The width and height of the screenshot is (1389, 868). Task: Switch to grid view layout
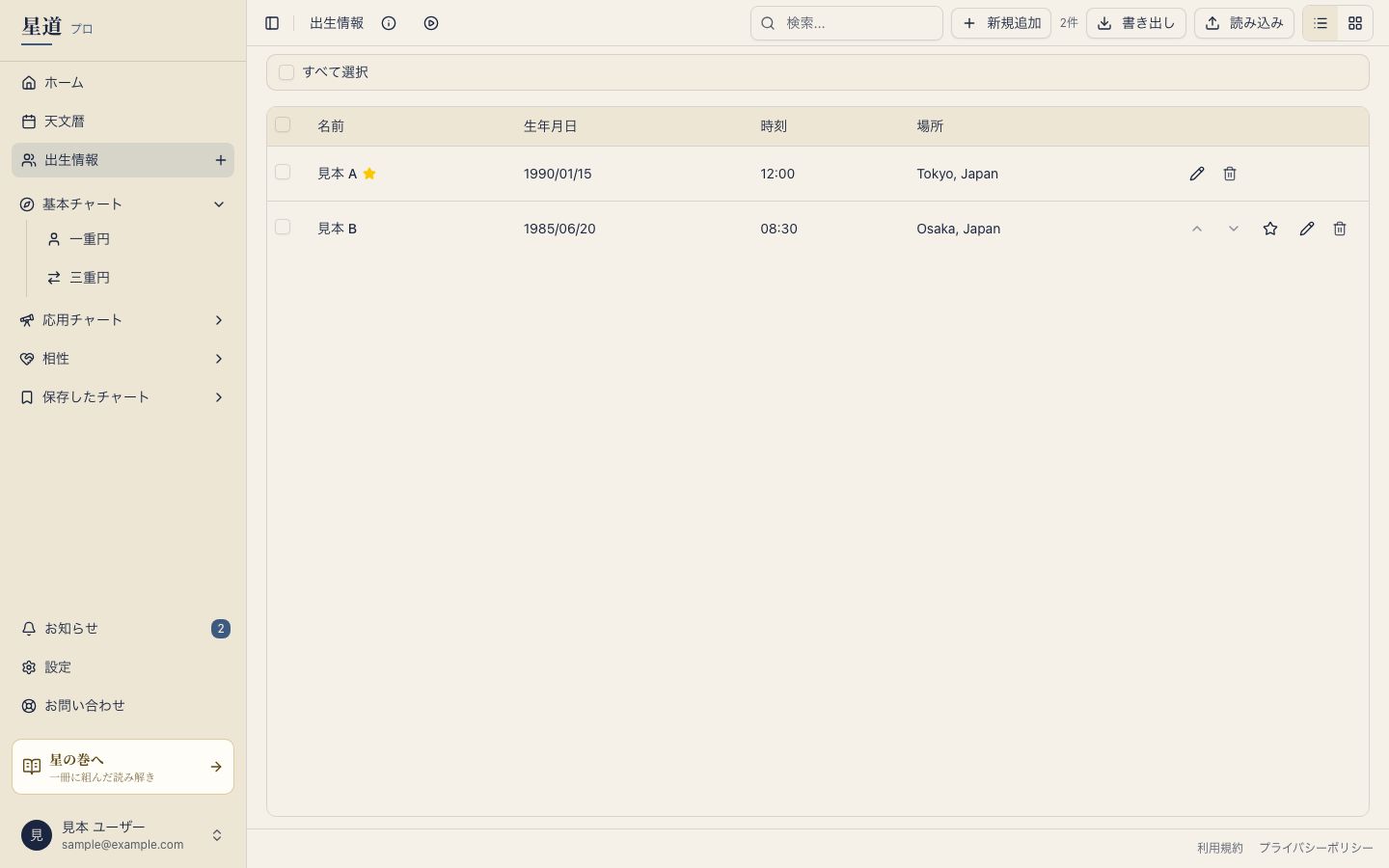click(1355, 23)
